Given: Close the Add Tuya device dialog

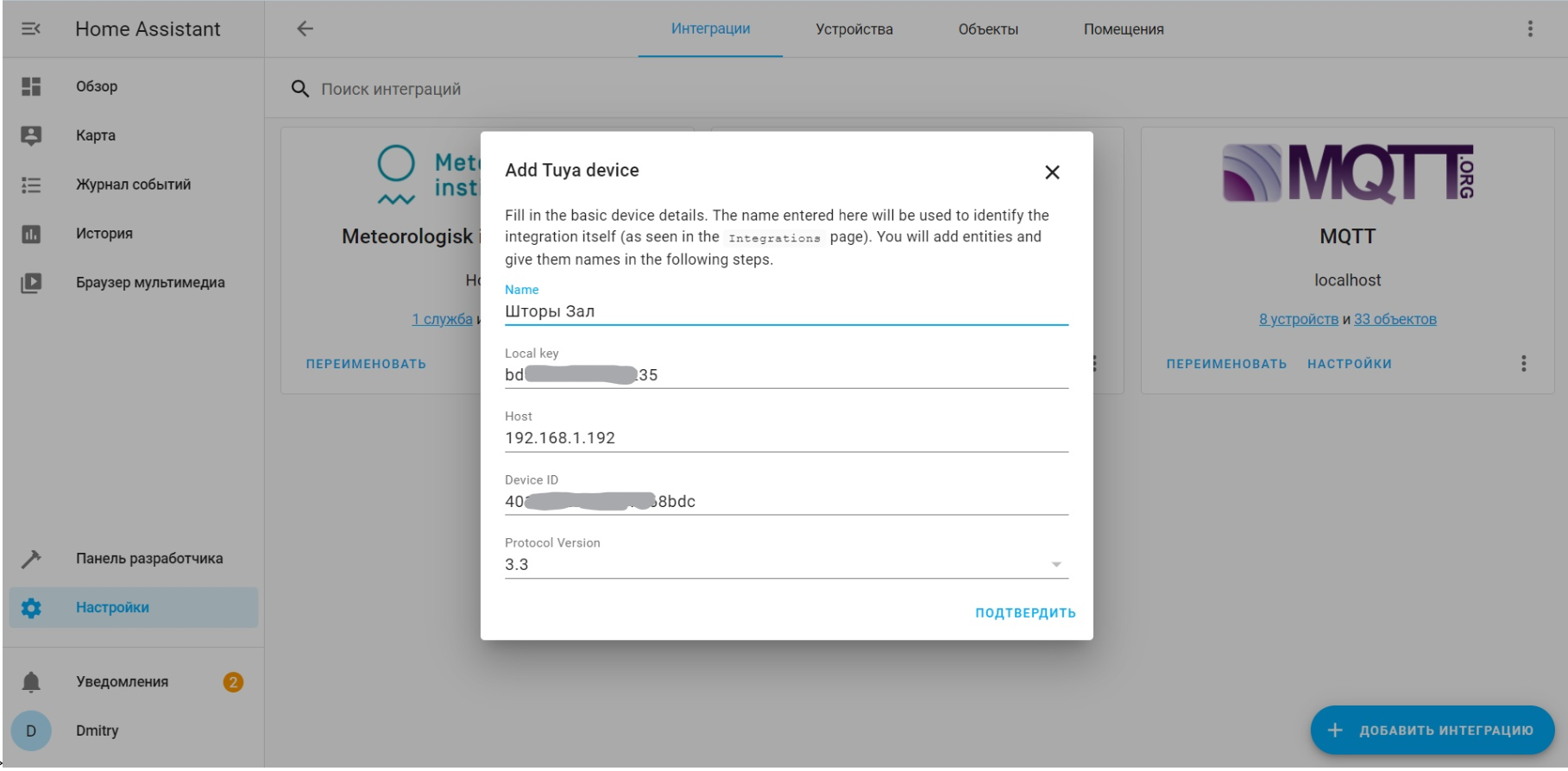Looking at the screenshot, I should click(x=1052, y=172).
